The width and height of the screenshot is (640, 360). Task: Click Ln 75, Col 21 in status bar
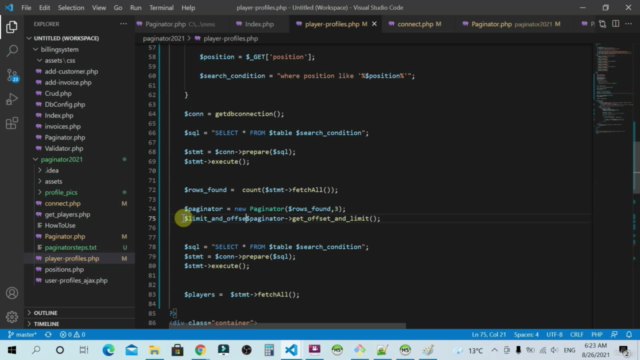[489, 335]
